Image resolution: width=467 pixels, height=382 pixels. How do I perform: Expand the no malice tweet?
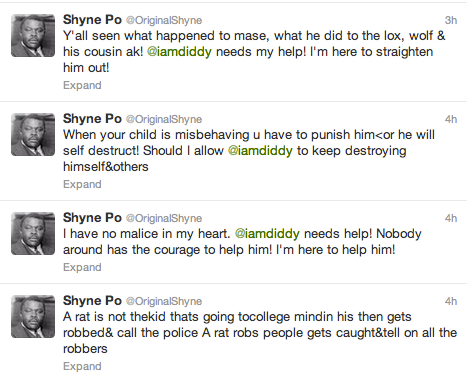(x=82, y=267)
